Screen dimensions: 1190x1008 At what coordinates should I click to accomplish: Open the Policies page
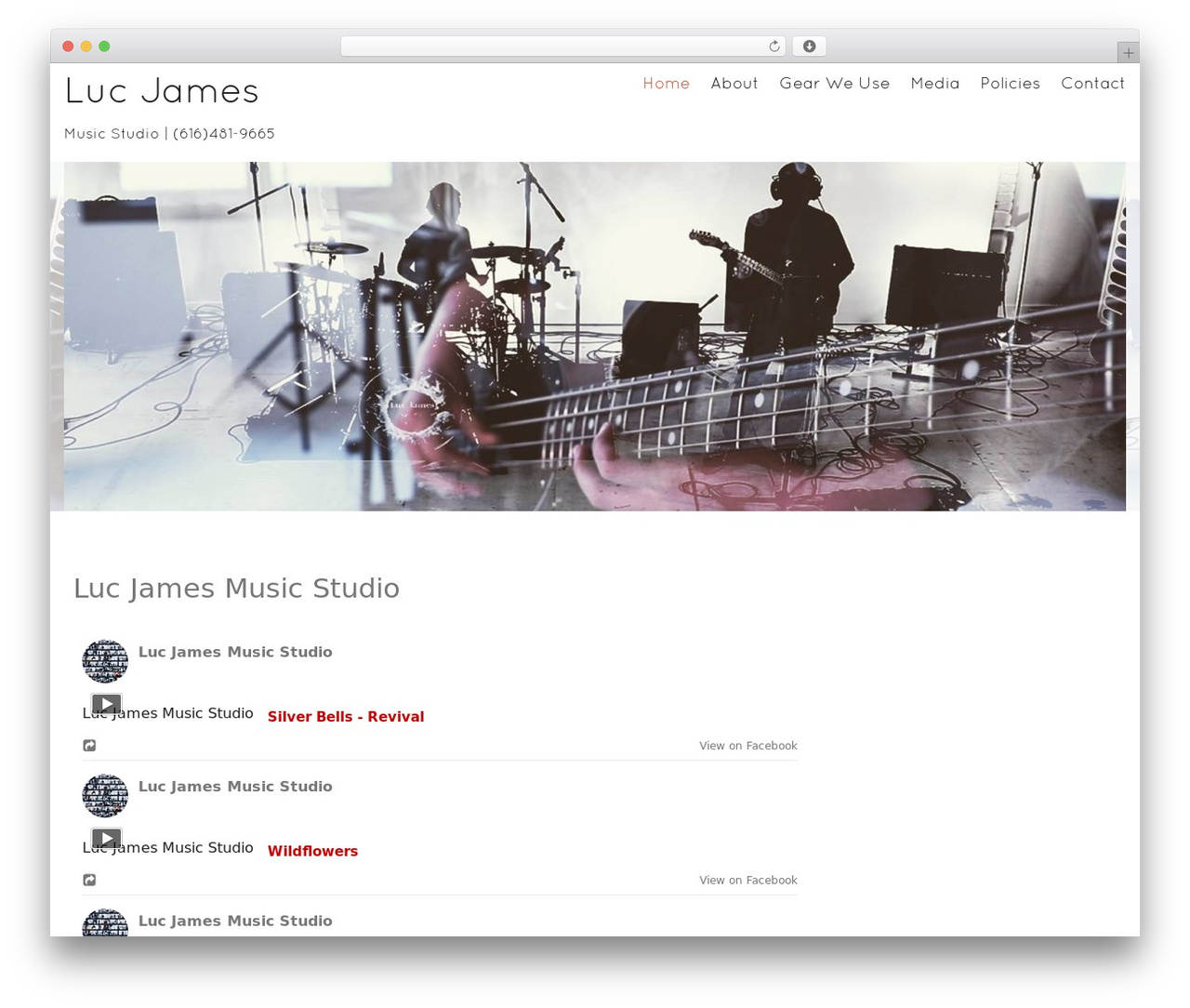[x=1011, y=84]
